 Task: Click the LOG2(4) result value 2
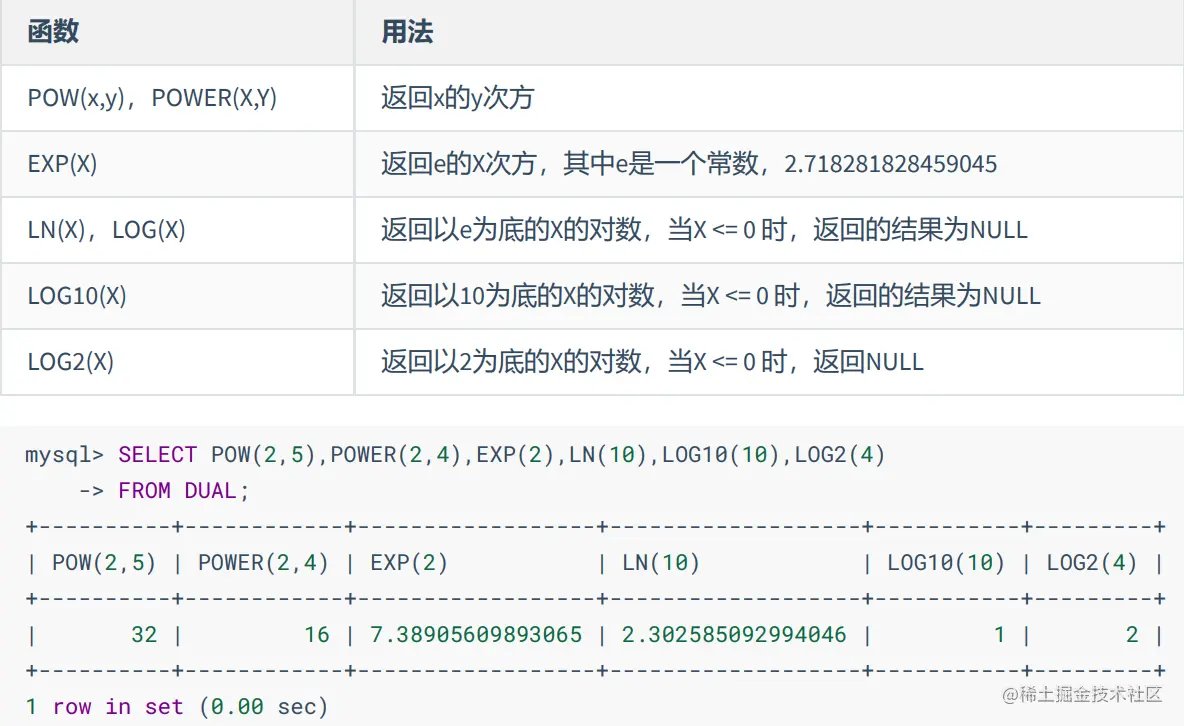click(1131, 635)
